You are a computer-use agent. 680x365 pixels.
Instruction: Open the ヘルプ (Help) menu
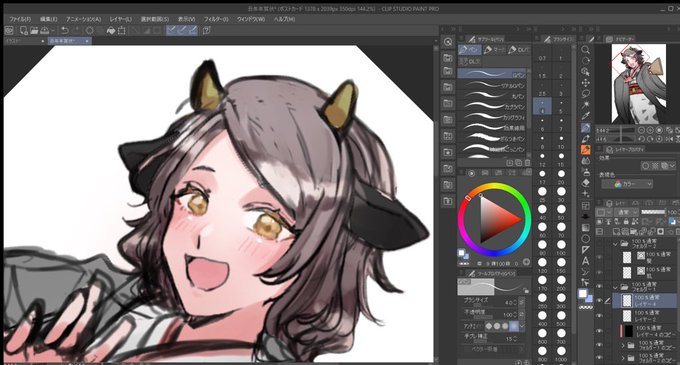click(284, 19)
